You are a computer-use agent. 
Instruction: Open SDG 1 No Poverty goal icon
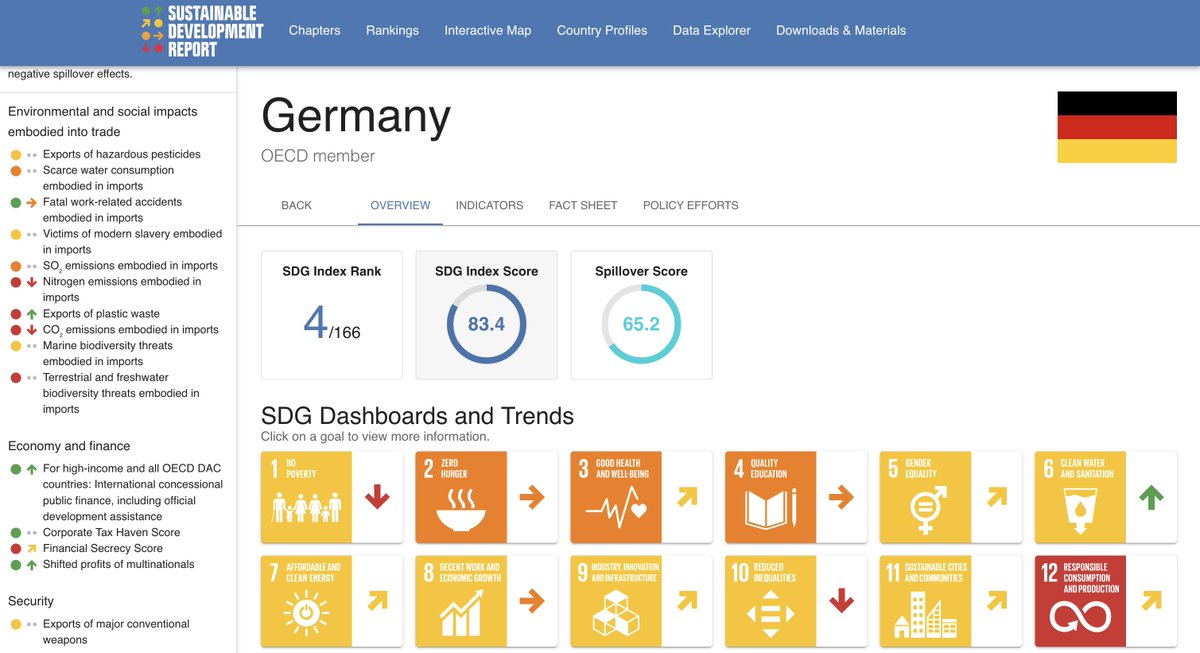[306, 497]
